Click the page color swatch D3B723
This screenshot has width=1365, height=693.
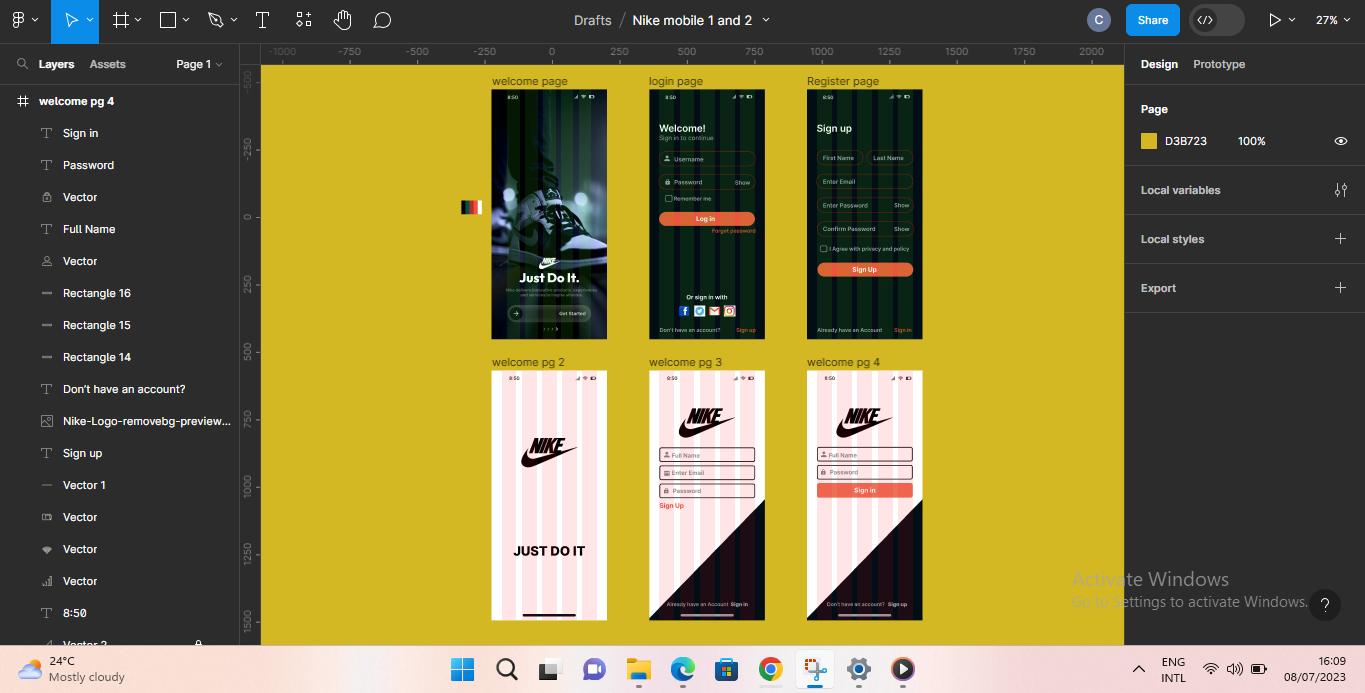tap(1149, 141)
